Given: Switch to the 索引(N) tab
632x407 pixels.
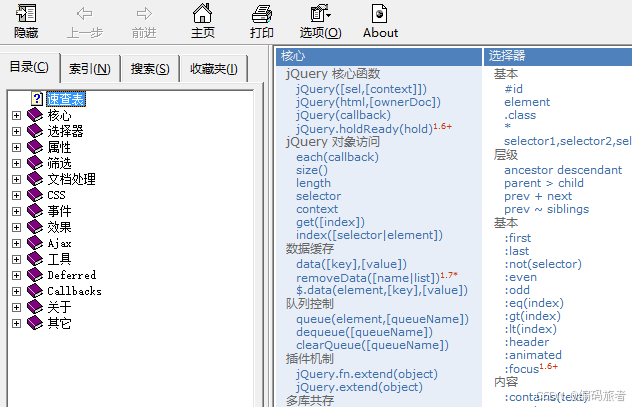Looking at the screenshot, I should coord(90,69).
